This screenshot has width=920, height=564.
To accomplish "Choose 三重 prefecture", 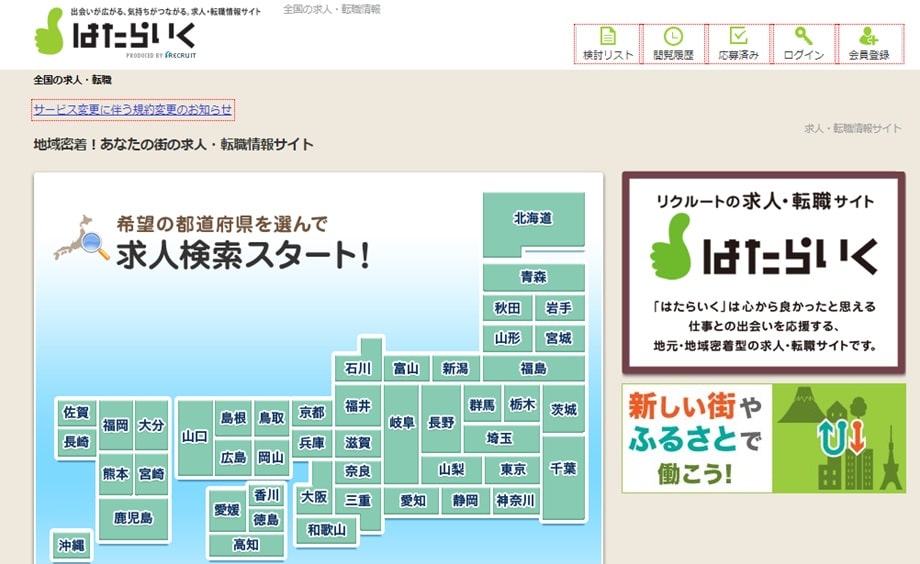I will pyautogui.click(x=358, y=501).
